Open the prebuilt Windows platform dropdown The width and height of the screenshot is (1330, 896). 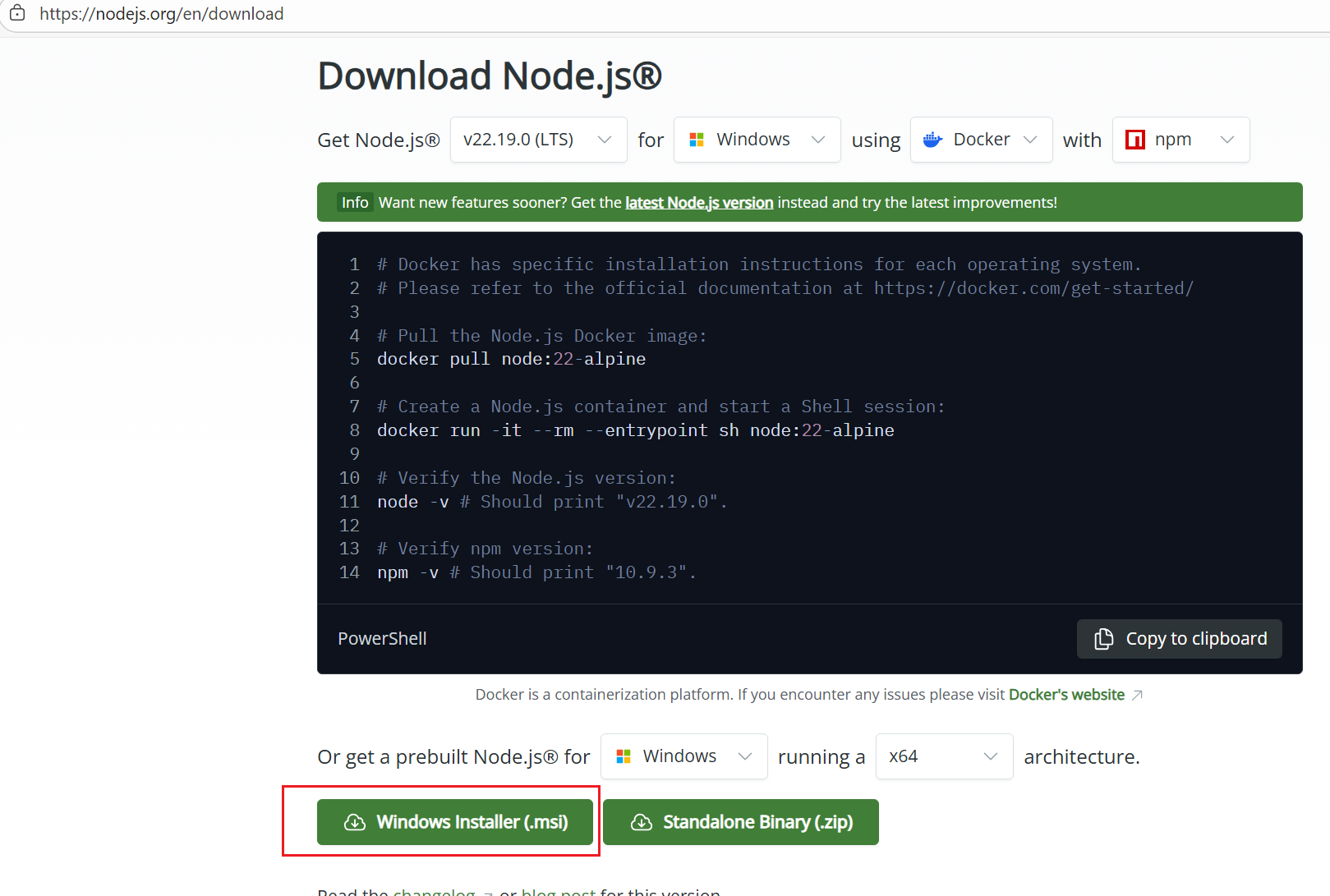click(683, 756)
